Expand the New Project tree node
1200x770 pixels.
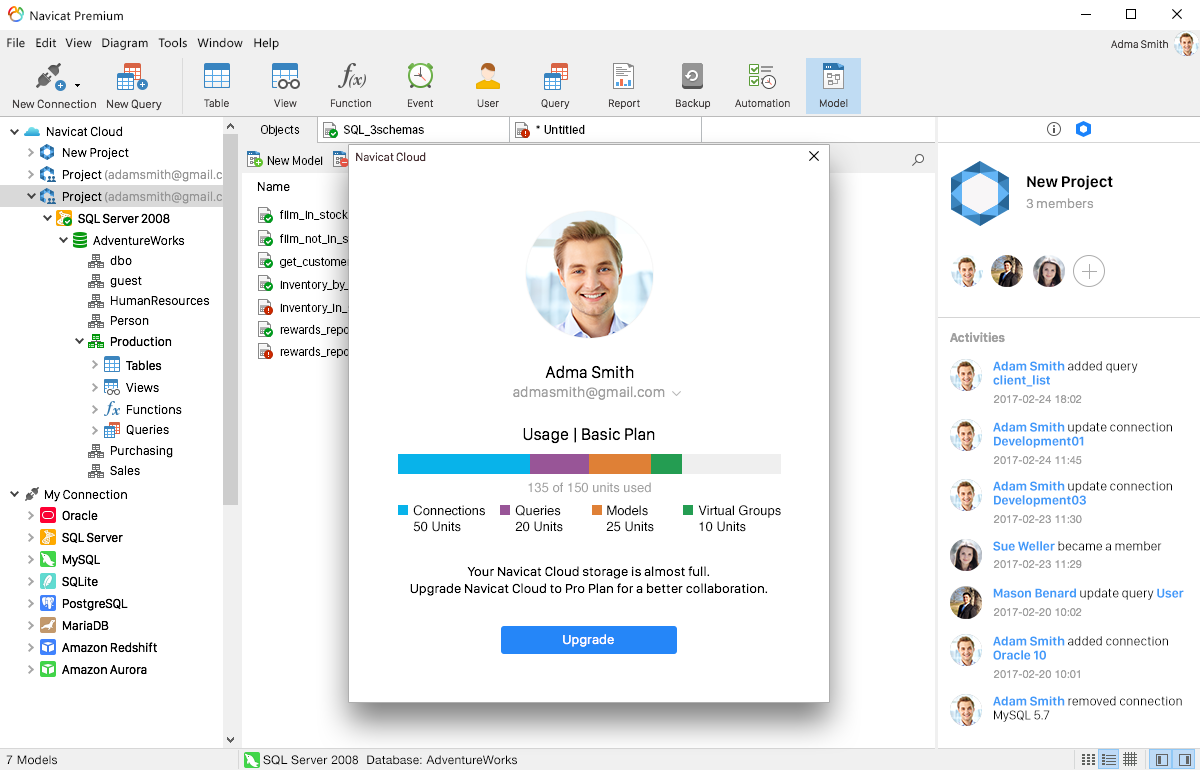pos(30,153)
